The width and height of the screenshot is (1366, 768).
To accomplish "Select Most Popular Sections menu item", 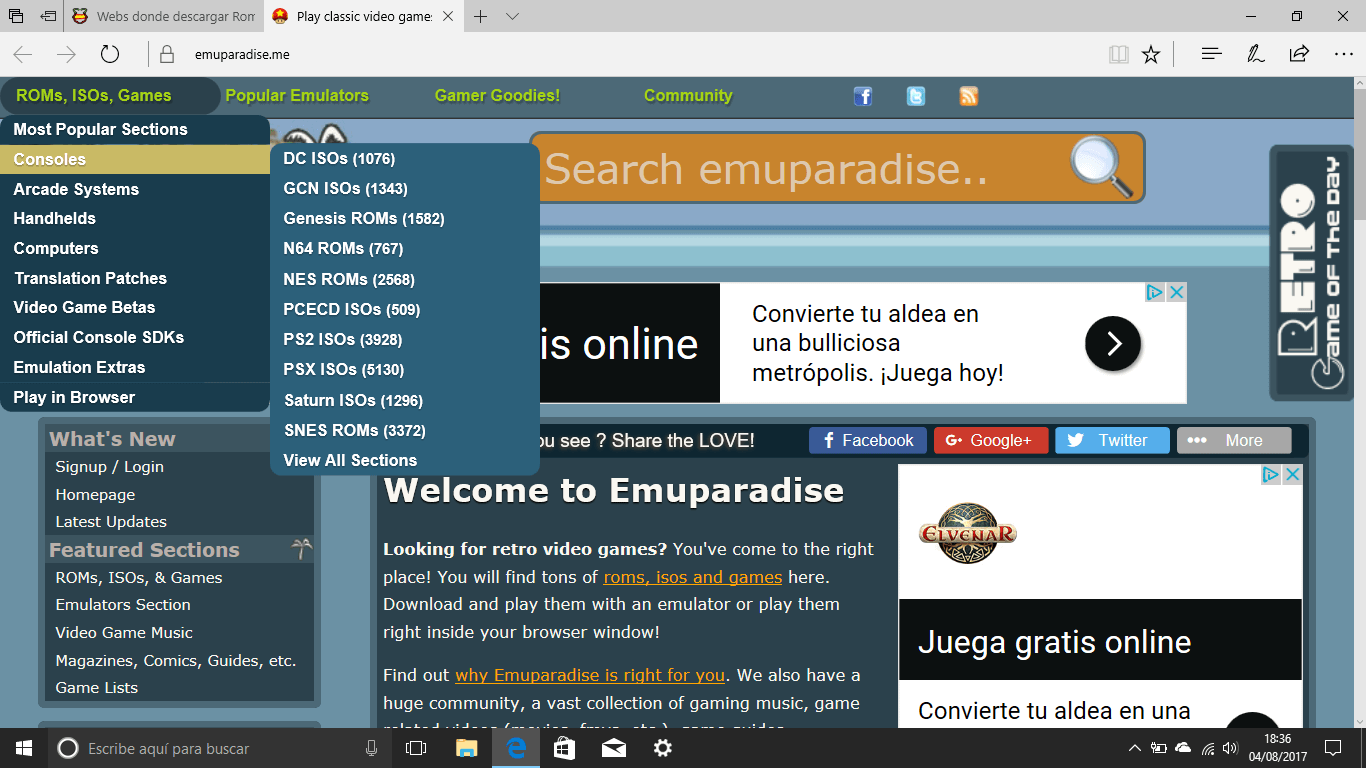I will (135, 129).
